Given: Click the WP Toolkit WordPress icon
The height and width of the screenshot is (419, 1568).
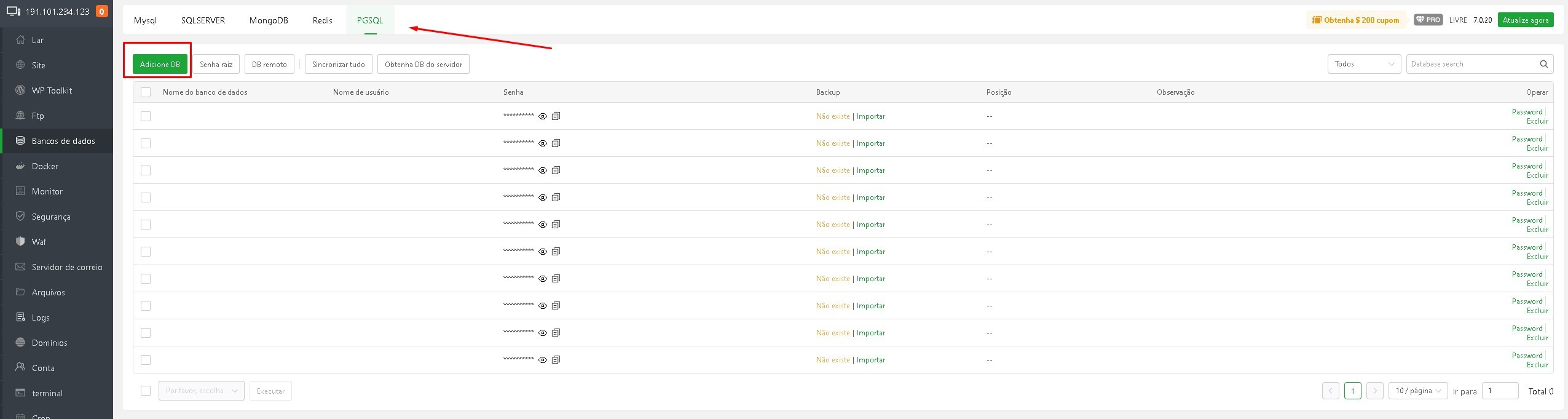Looking at the screenshot, I should click(20, 90).
